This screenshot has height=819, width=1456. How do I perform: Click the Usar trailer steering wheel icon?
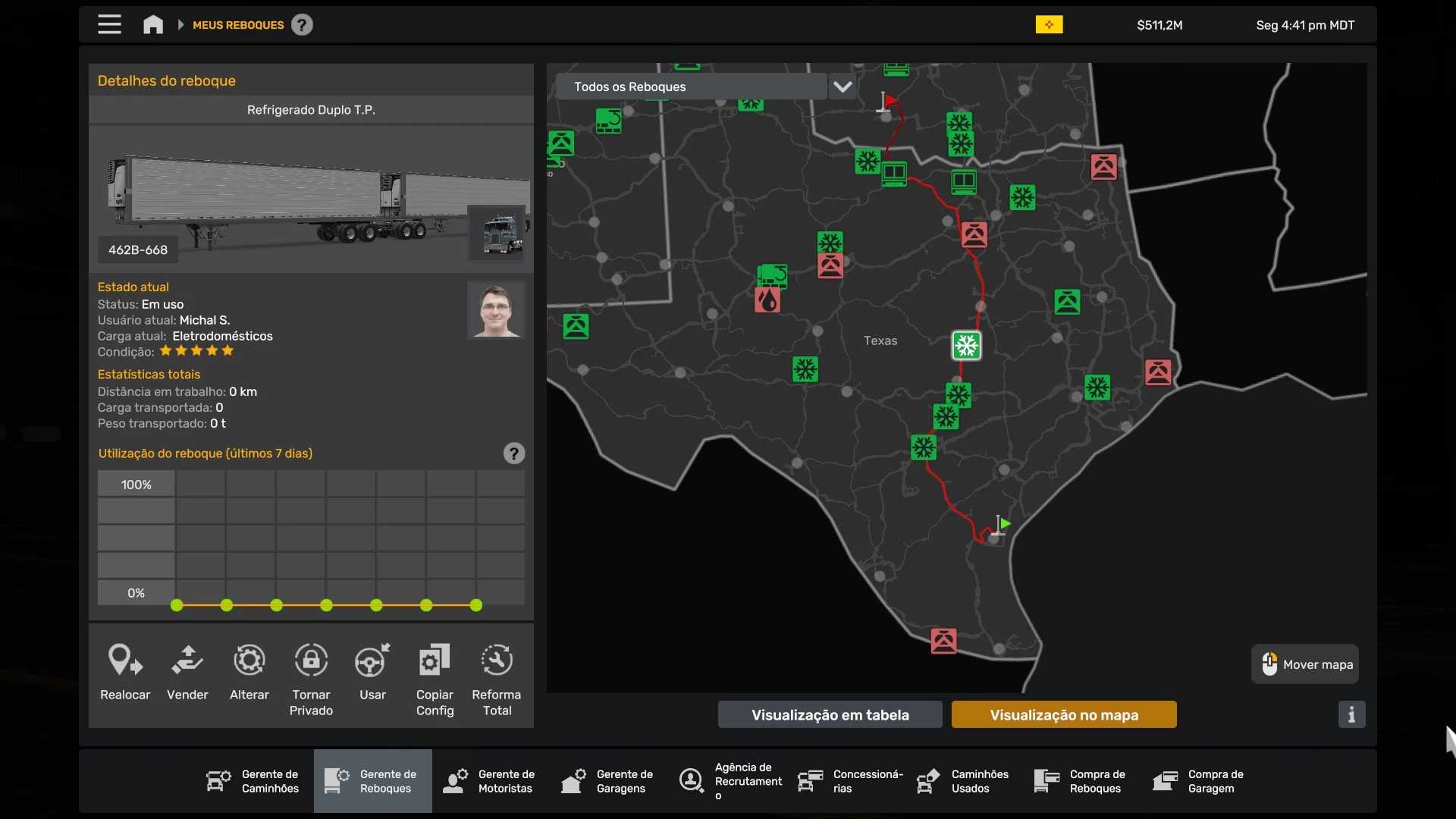372,661
